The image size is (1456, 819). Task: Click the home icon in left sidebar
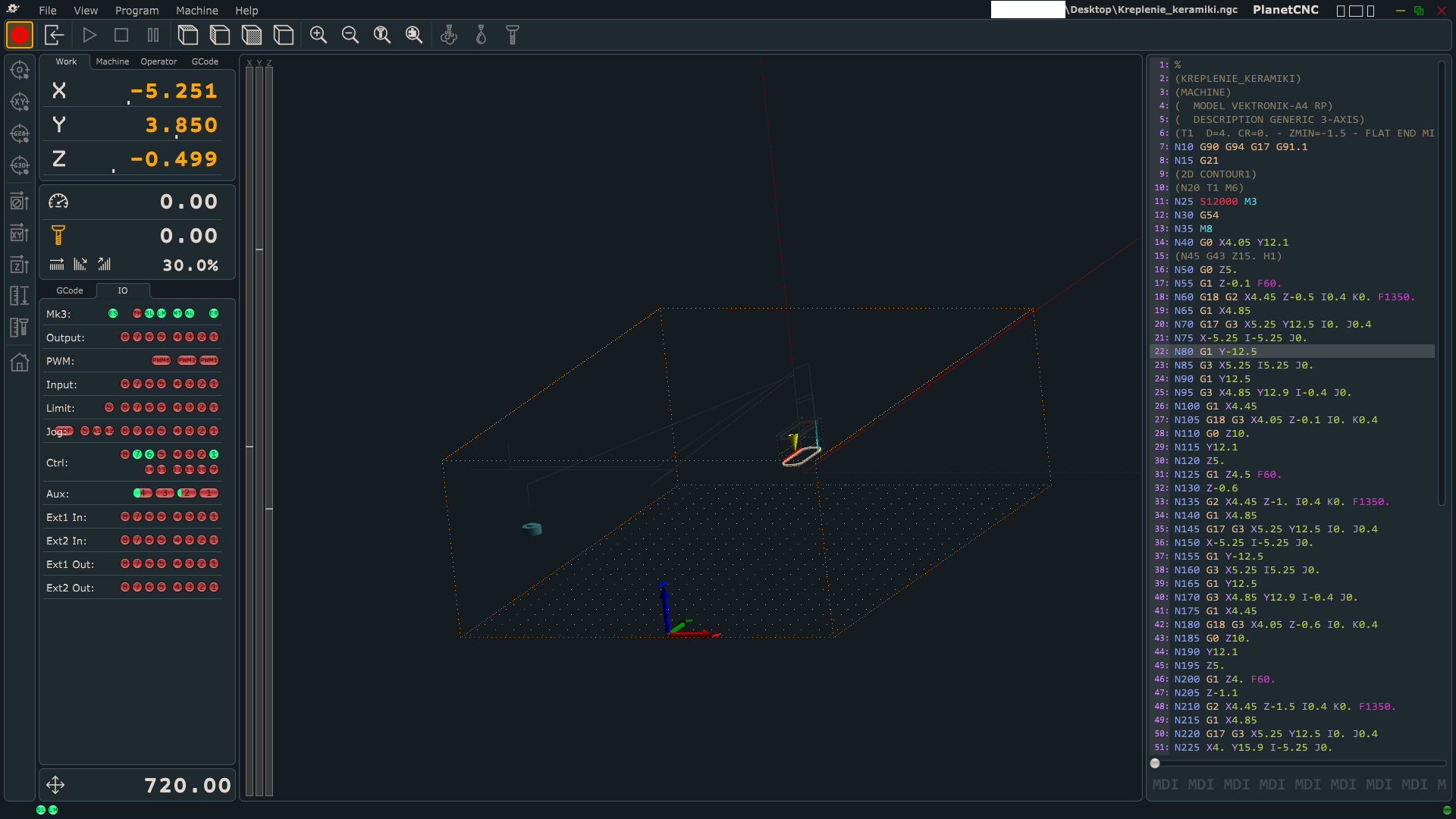coord(20,362)
